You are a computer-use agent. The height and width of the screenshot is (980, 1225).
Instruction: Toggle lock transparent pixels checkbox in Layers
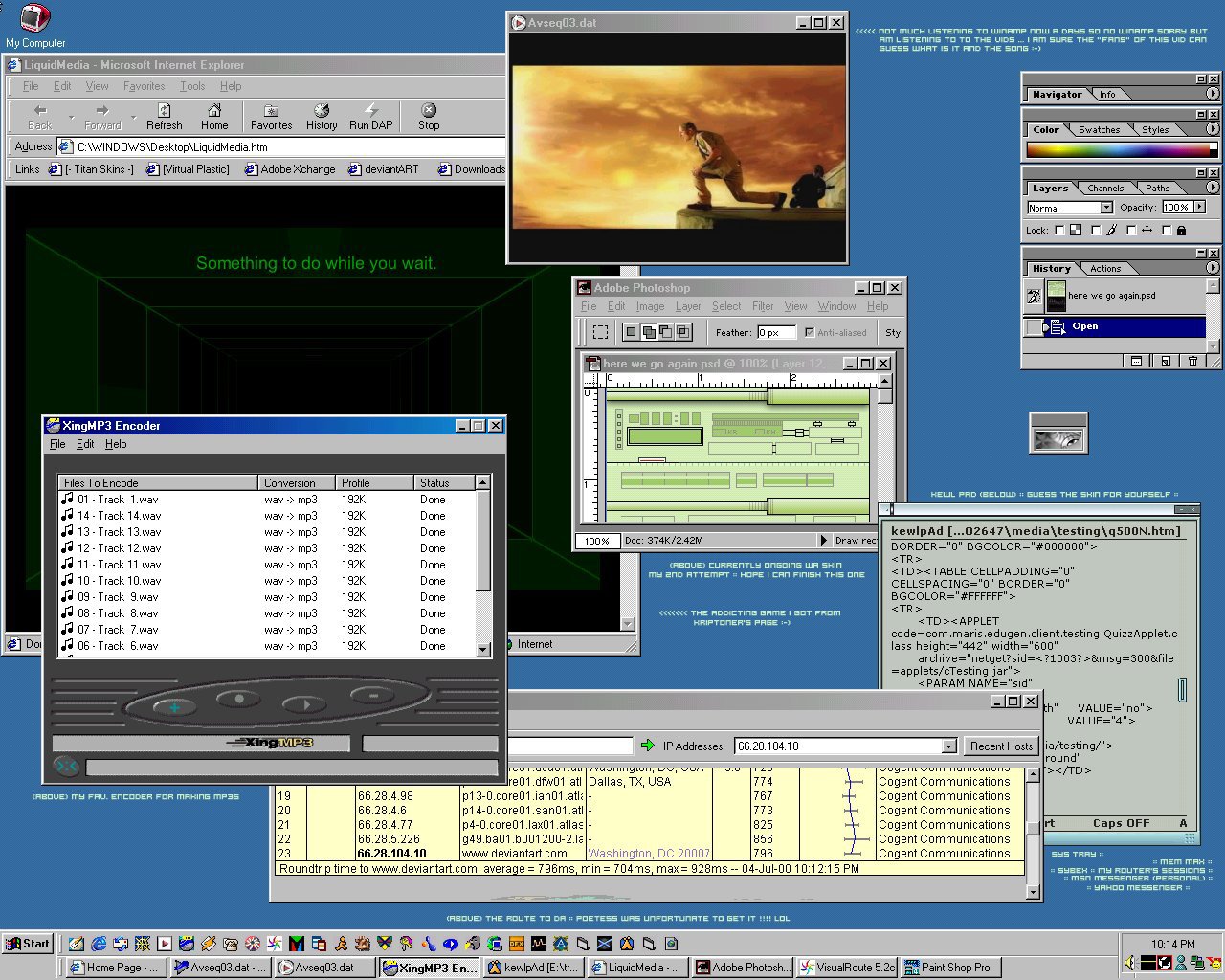1059,230
